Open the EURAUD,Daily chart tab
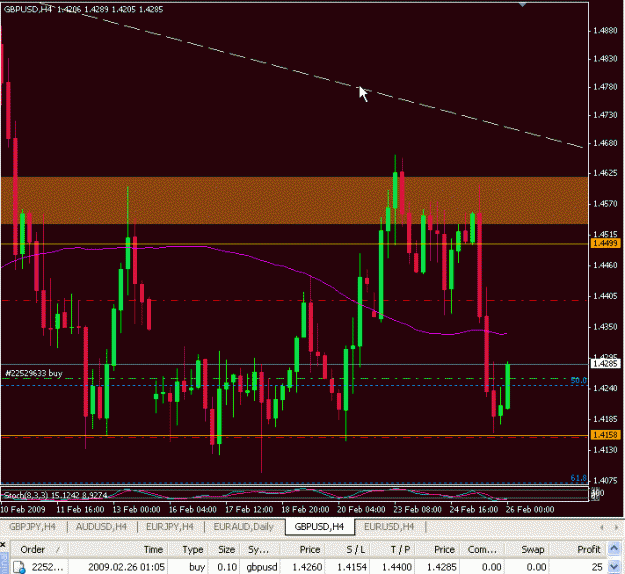The image size is (625, 574). (244, 527)
